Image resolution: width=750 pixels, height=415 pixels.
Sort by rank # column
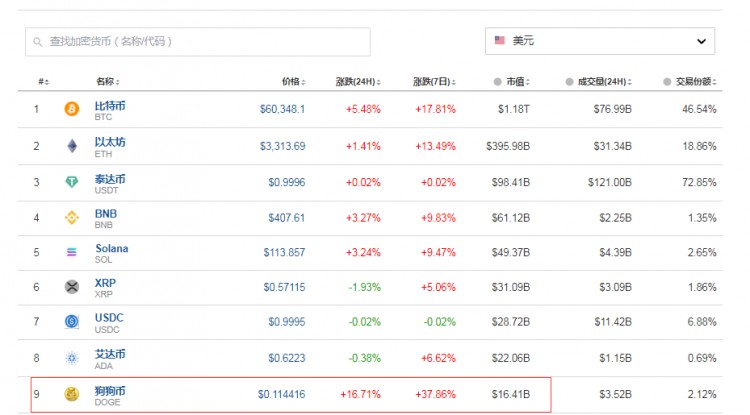43,82
